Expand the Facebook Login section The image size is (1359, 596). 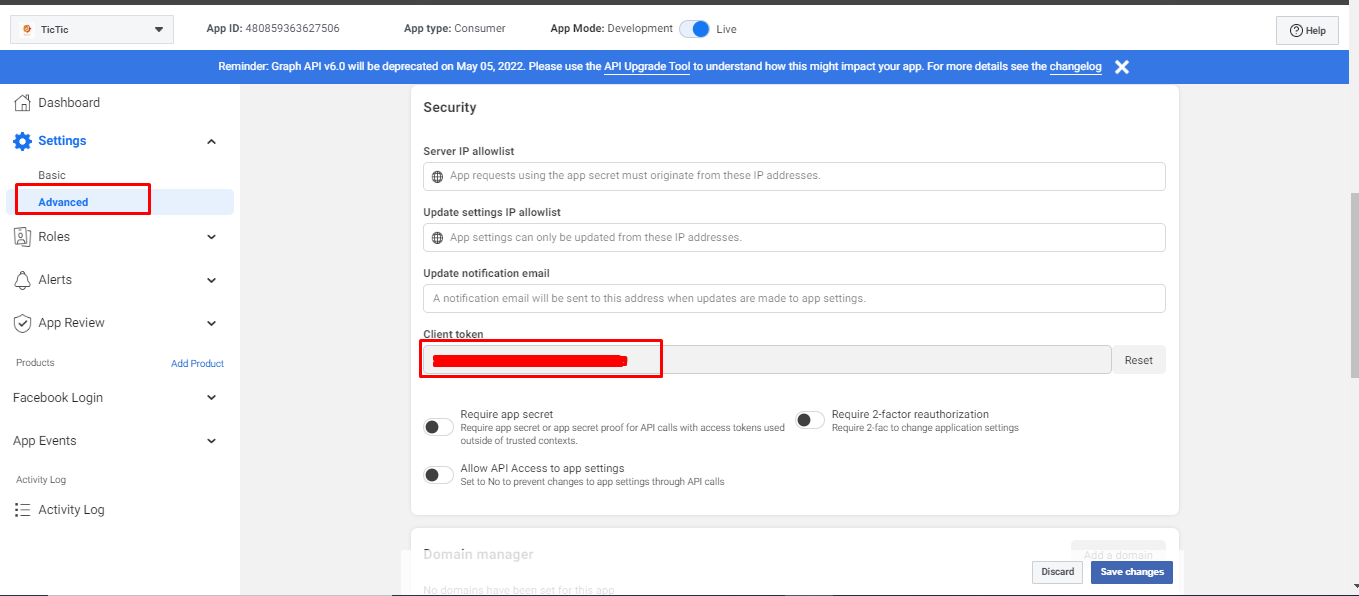point(211,398)
